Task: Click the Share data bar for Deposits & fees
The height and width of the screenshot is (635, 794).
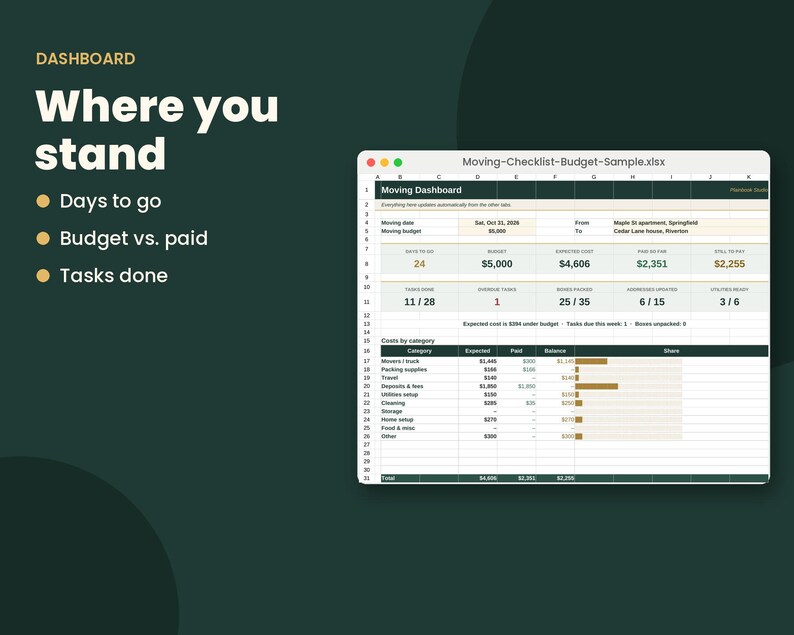Action: pos(597,386)
